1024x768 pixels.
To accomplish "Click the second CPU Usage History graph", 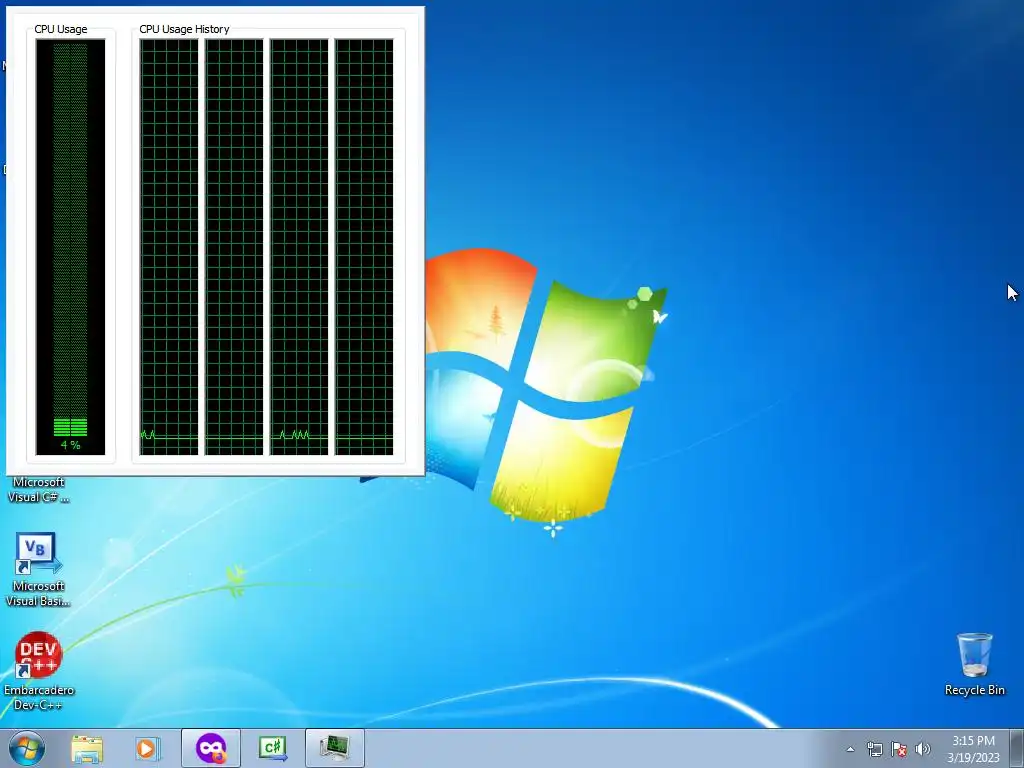I will (x=234, y=247).
